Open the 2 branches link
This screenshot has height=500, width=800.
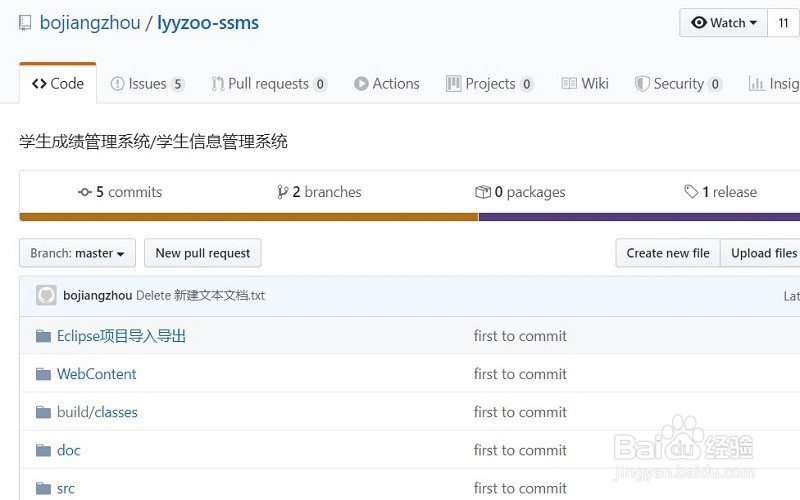(x=319, y=192)
